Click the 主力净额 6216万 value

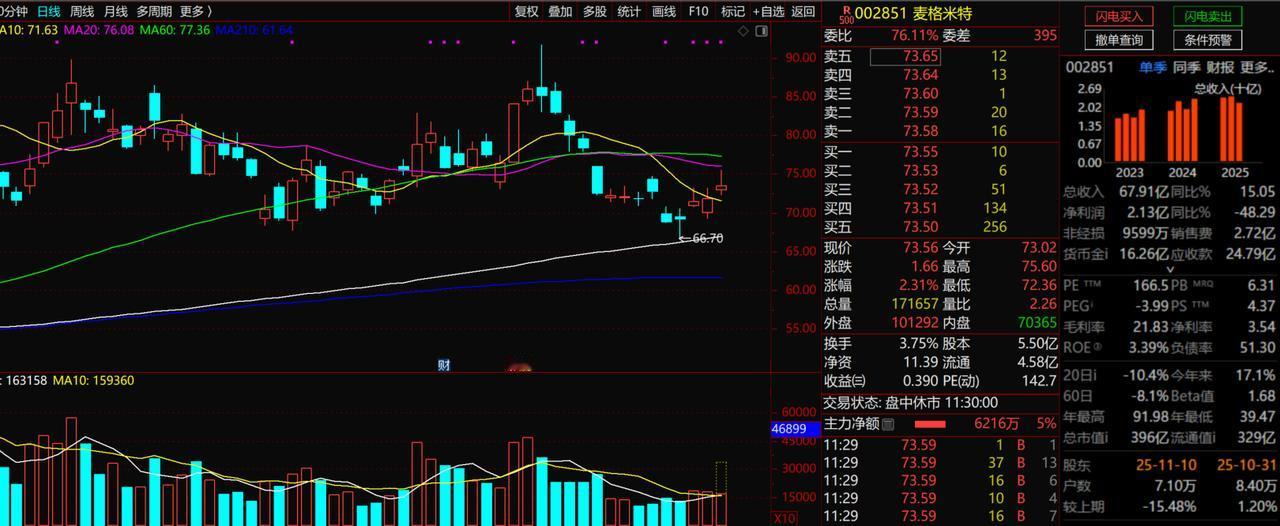(x=997, y=424)
